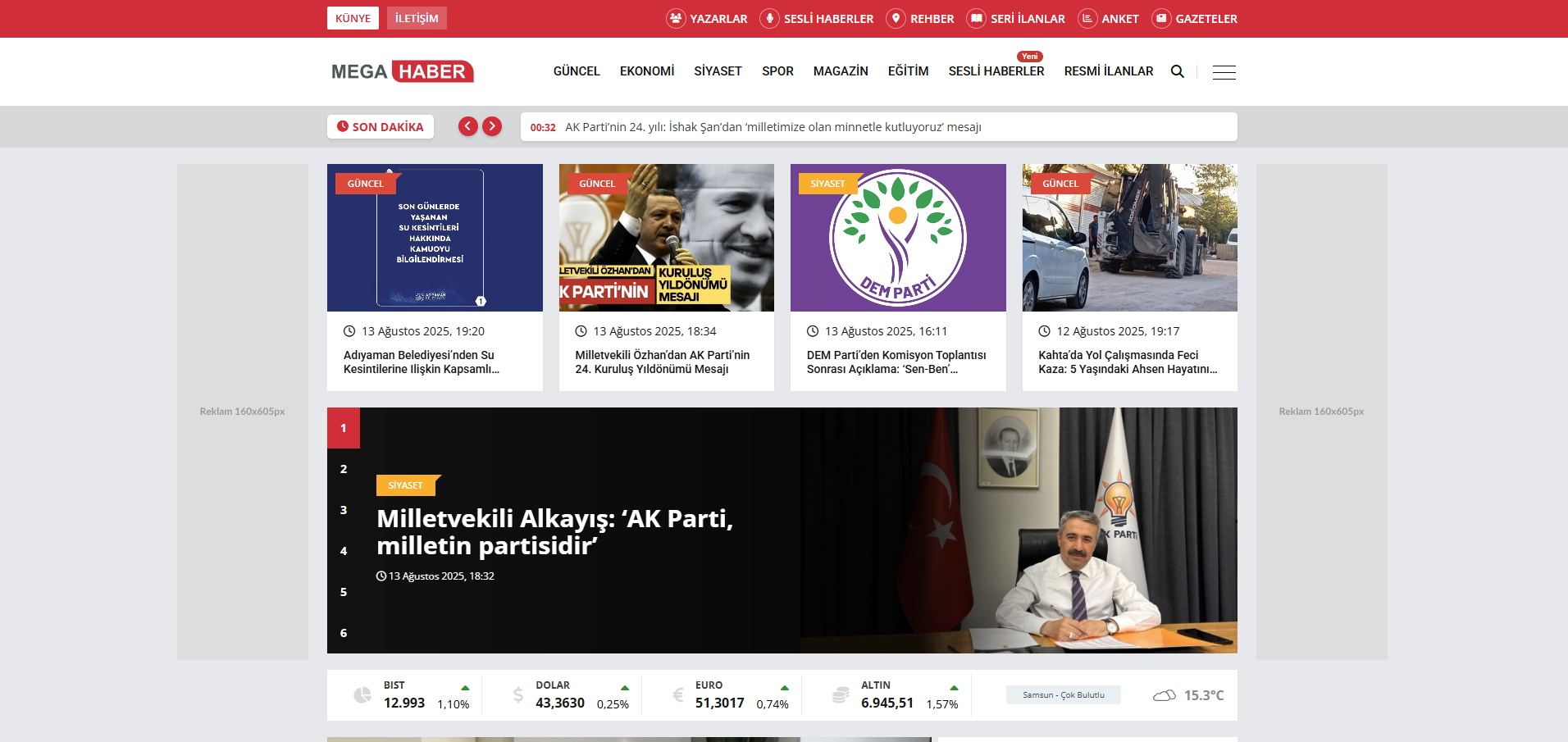This screenshot has width=1568, height=742.
Task: Read the breaking news ticker headline
Action: pos(773,127)
